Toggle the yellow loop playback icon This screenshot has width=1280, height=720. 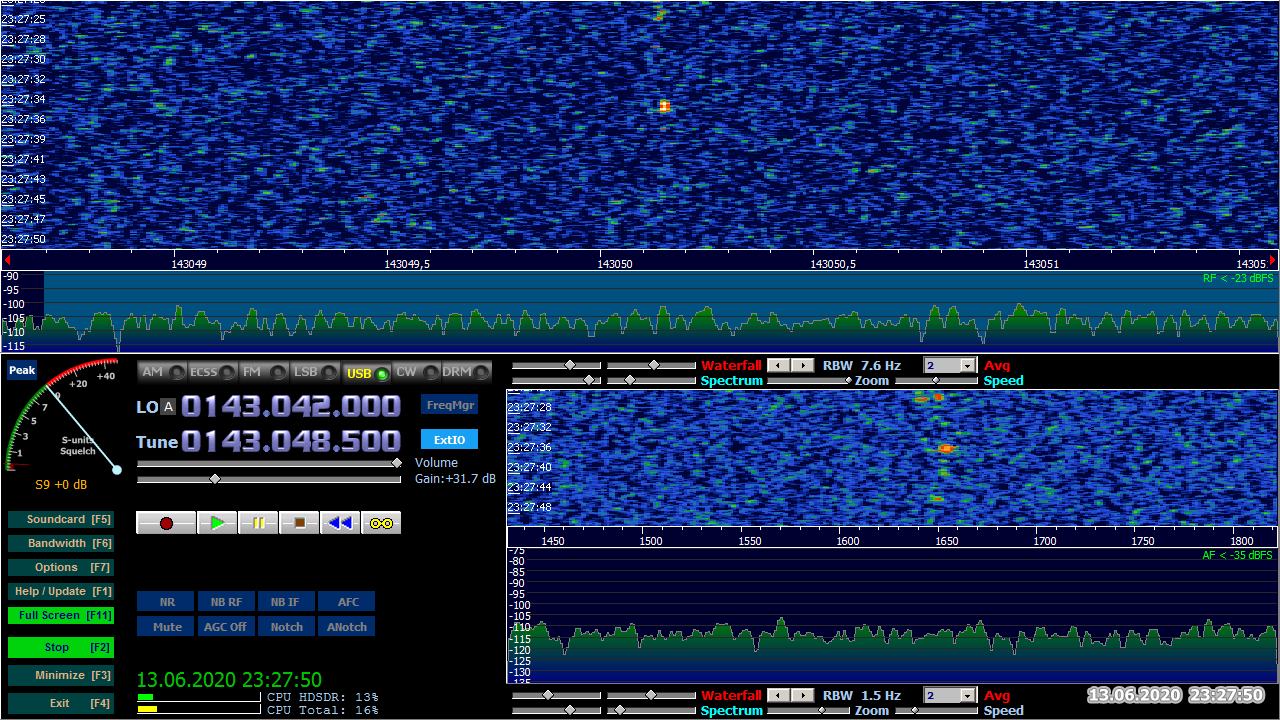[381, 523]
